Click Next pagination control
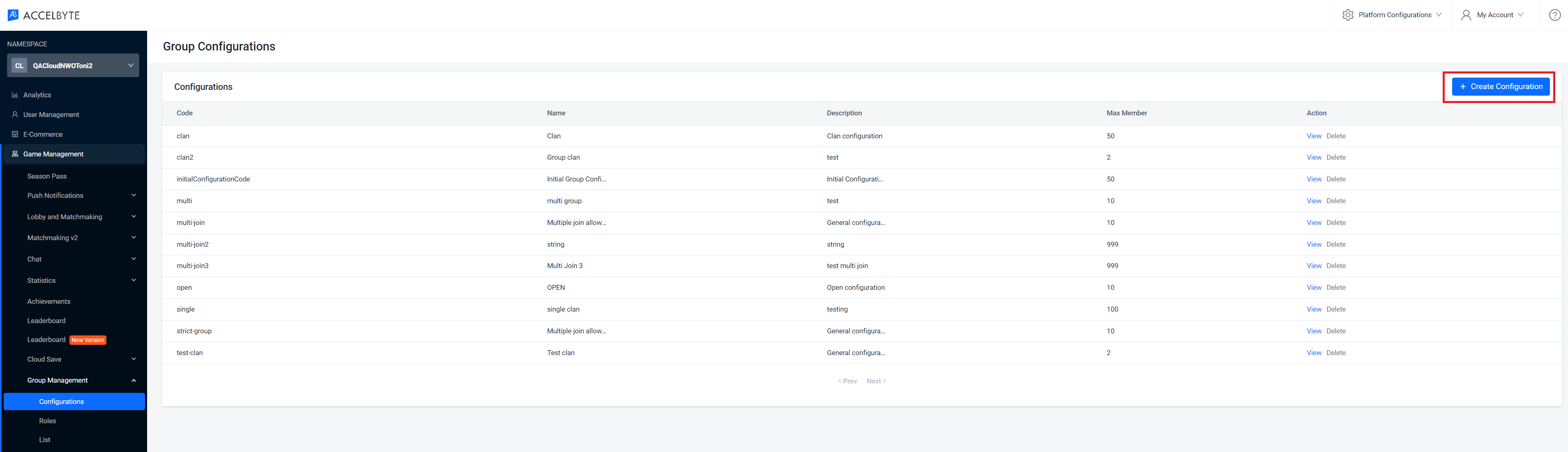The height and width of the screenshot is (452, 1568). (x=876, y=380)
